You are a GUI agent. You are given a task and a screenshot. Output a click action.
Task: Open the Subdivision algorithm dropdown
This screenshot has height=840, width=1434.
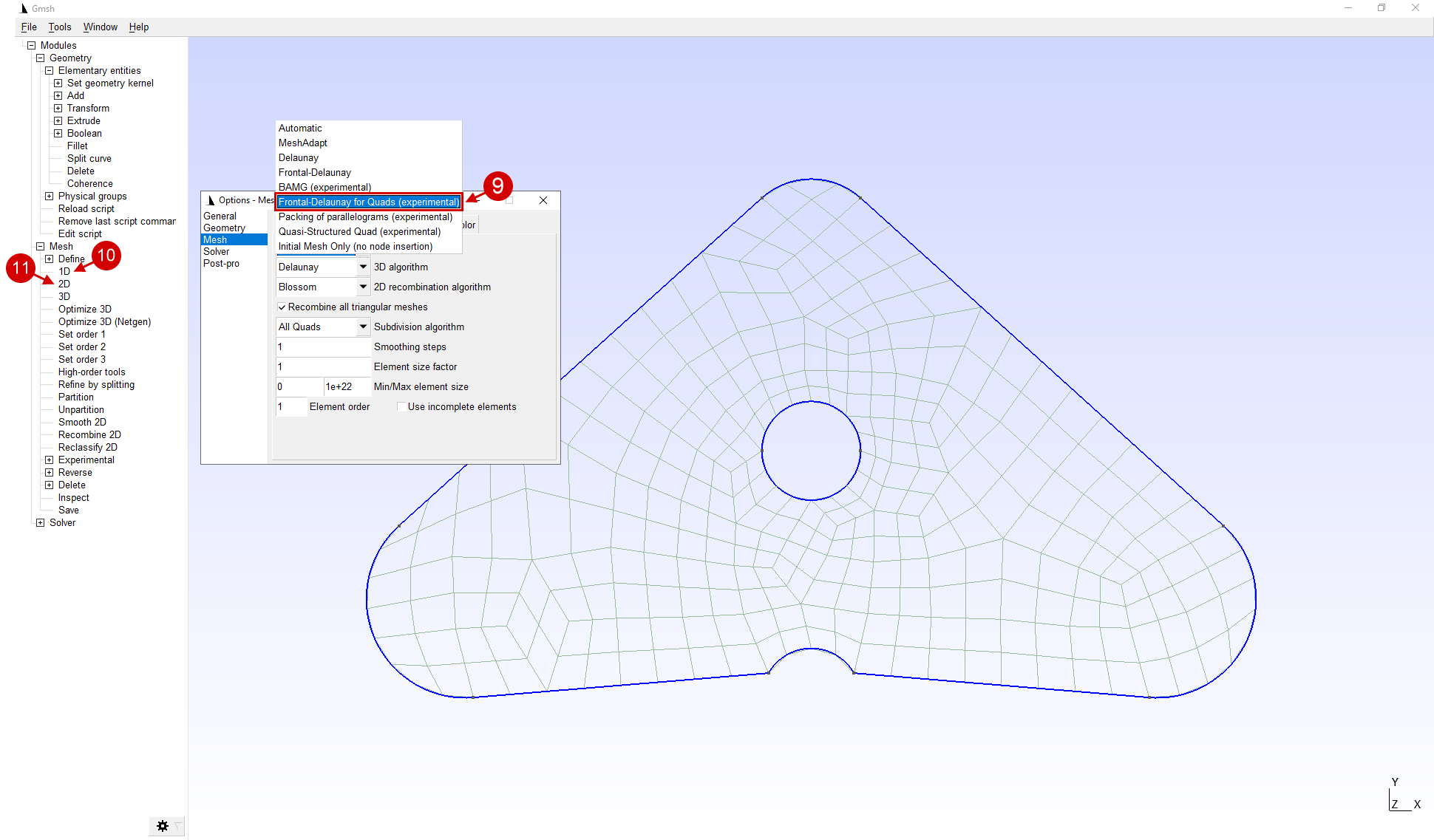click(363, 327)
